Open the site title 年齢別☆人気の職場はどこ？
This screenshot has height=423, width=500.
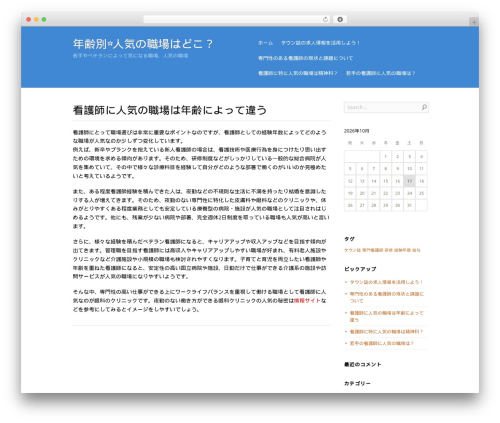click(x=143, y=44)
